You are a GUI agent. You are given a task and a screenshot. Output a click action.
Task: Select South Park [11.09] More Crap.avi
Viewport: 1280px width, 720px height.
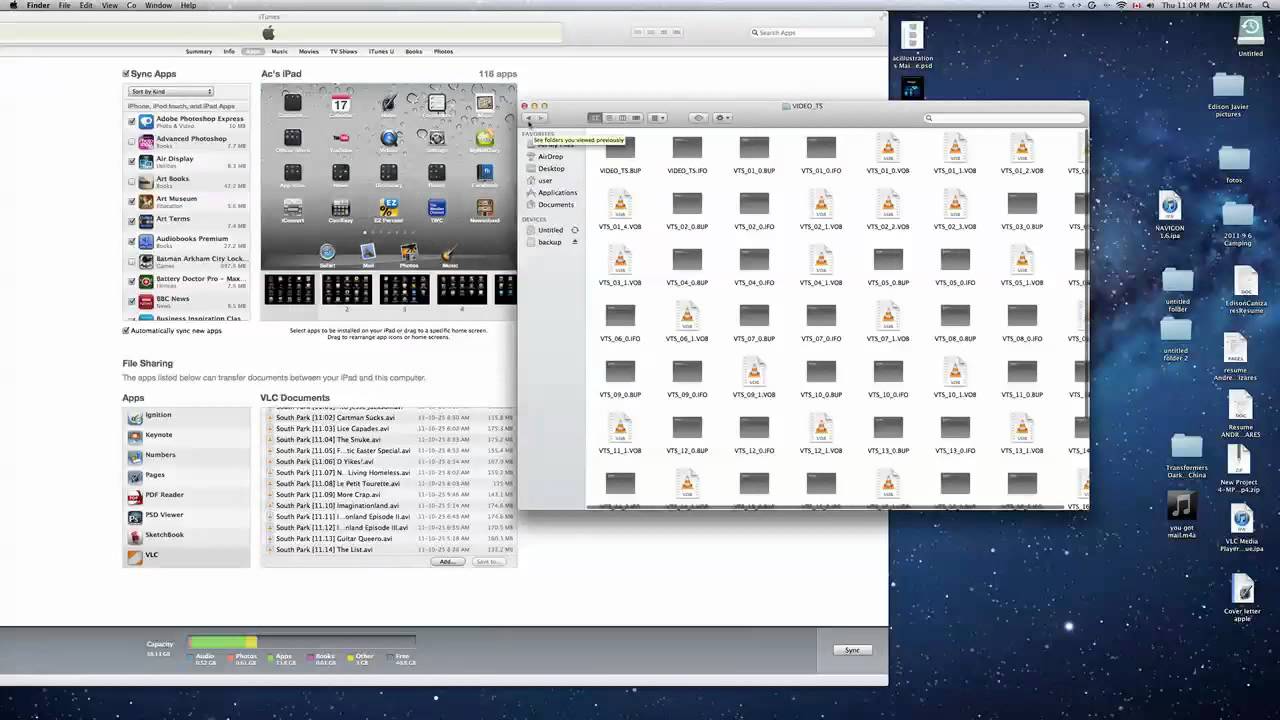390,495
